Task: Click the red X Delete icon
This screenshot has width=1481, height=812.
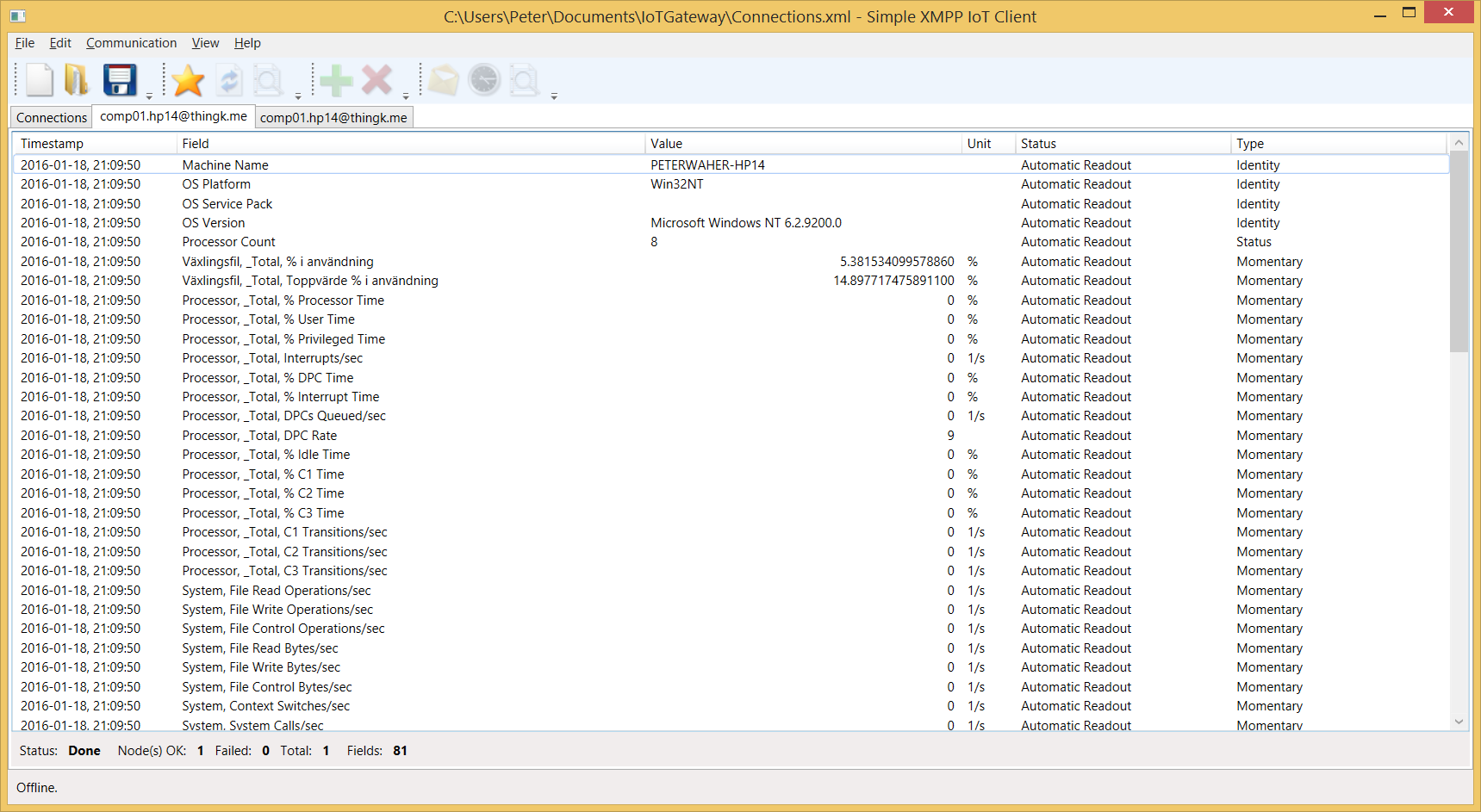Action: 376,80
